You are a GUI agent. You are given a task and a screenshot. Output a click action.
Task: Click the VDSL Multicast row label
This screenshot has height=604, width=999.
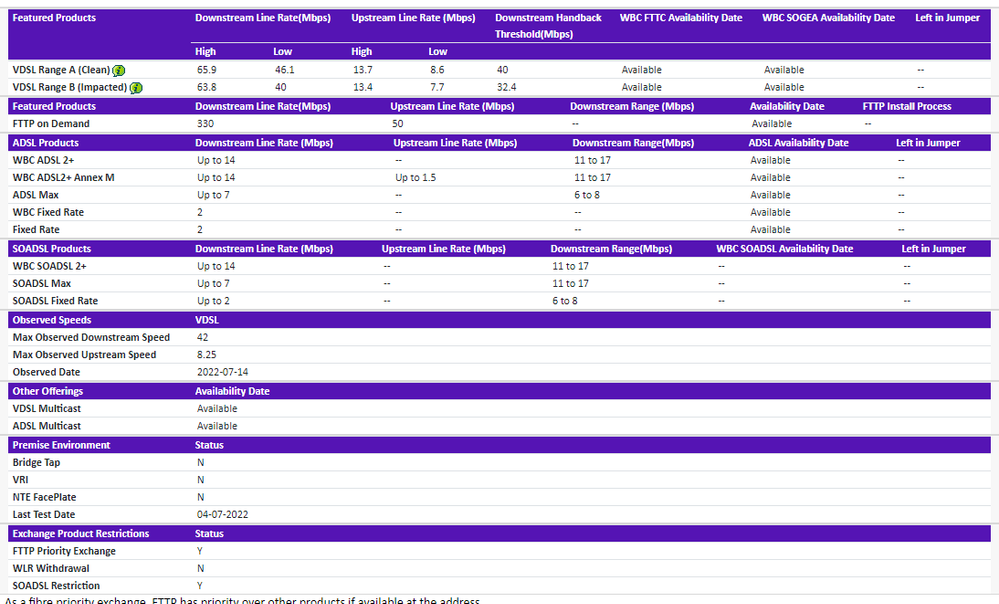[x=47, y=409]
